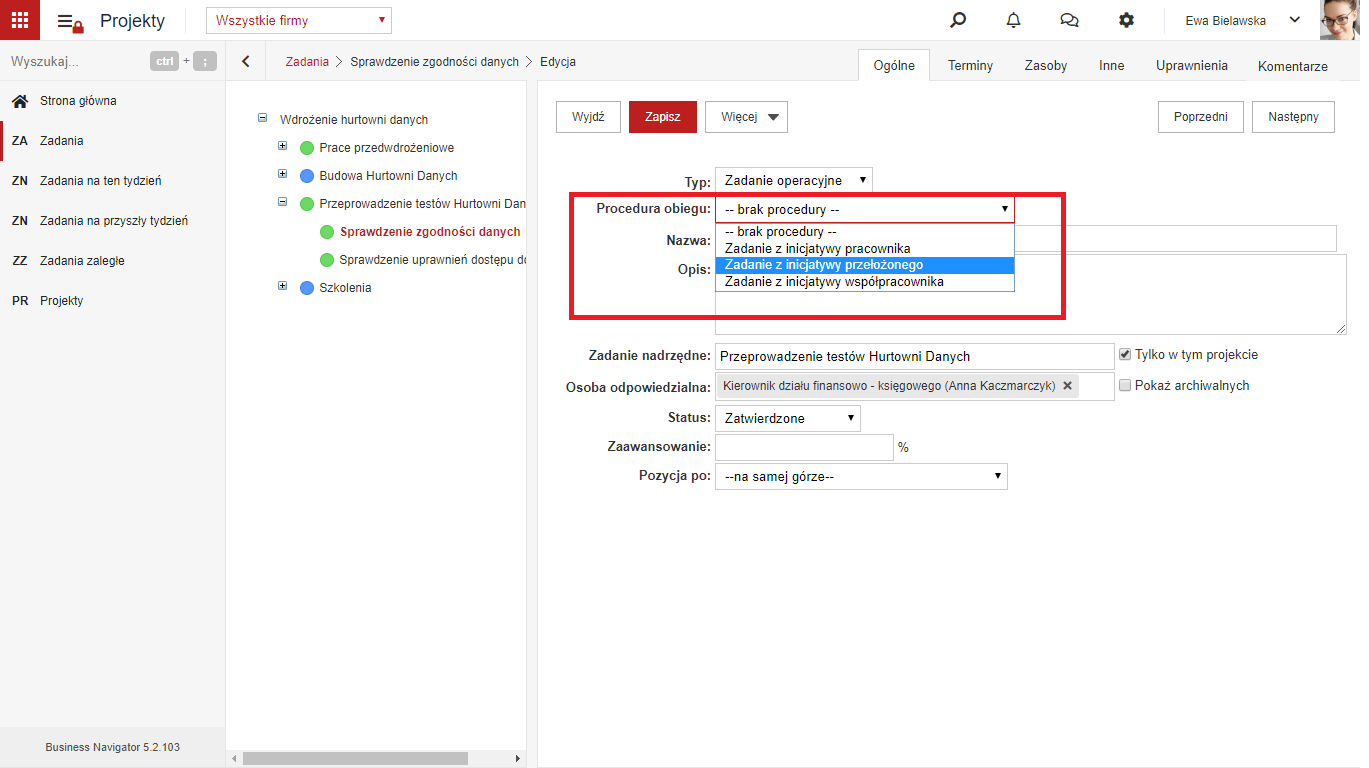Open the Komentarze tab
The width and height of the screenshot is (1369, 768).
[1293, 66]
